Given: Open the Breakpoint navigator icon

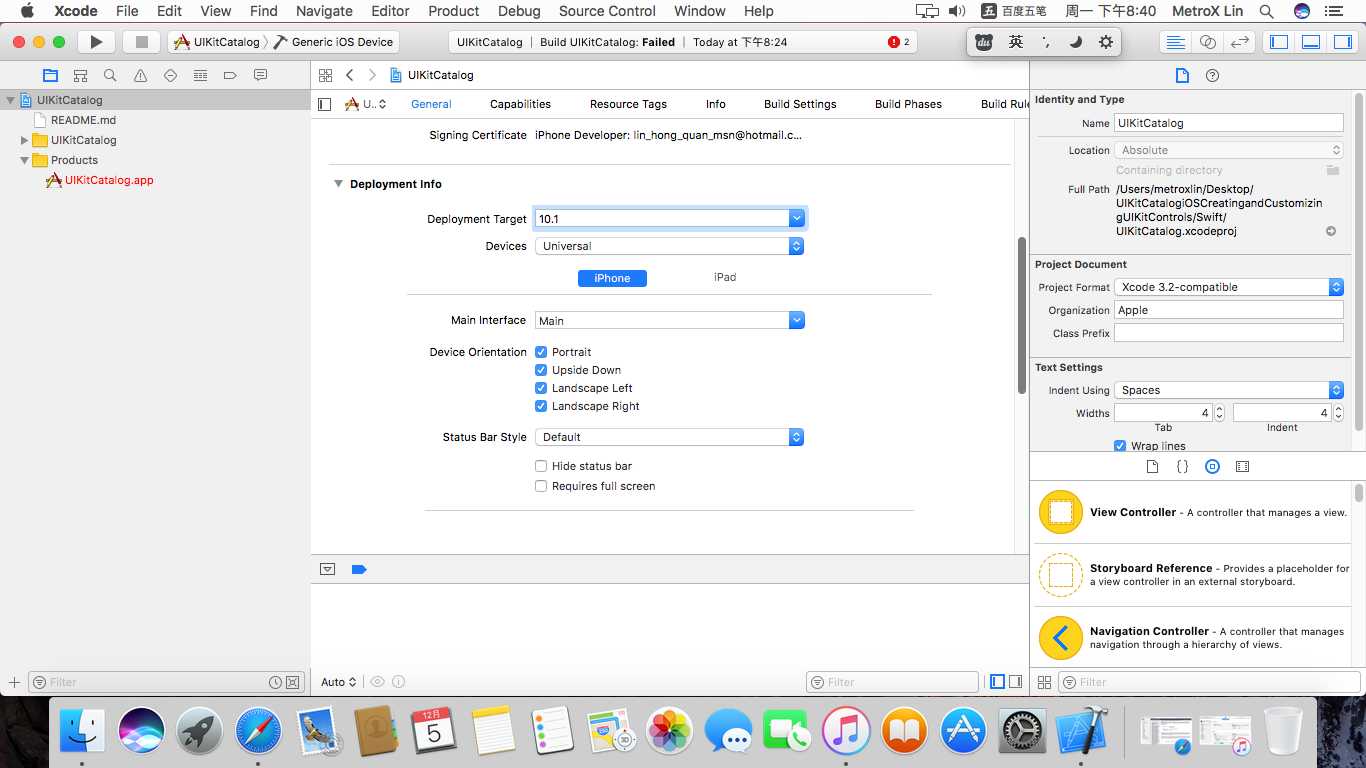Looking at the screenshot, I should 230,75.
